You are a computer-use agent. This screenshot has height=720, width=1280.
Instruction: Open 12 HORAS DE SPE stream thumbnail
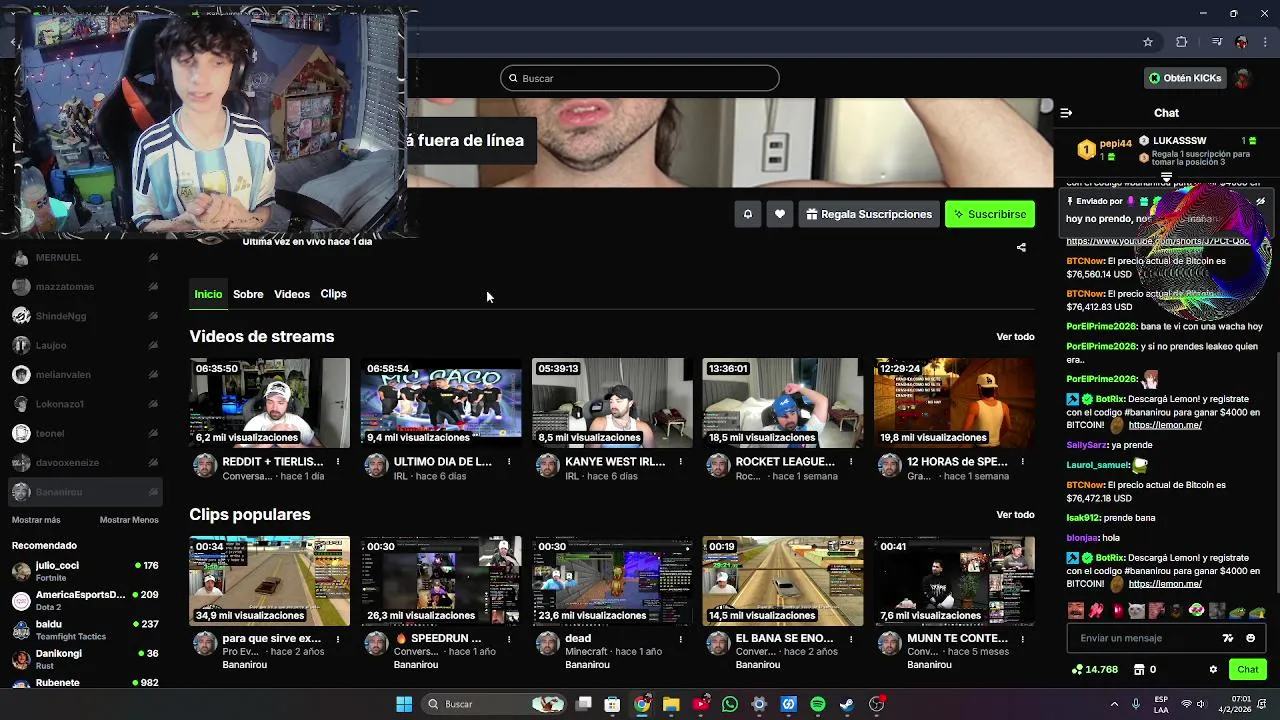click(x=954, y=403)
